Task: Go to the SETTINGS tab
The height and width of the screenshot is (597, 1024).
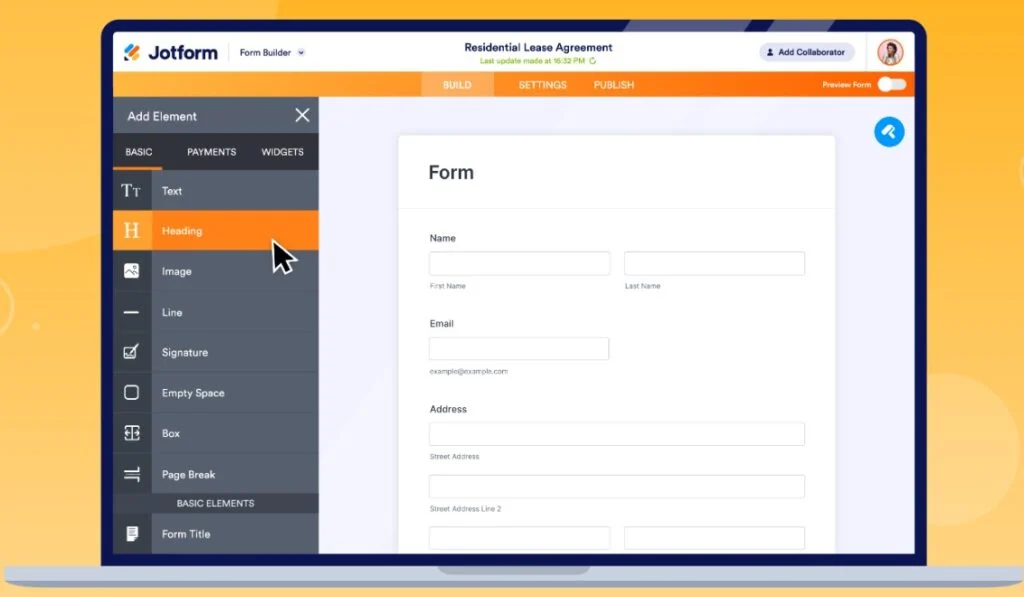Action: (x=542, y=85)
